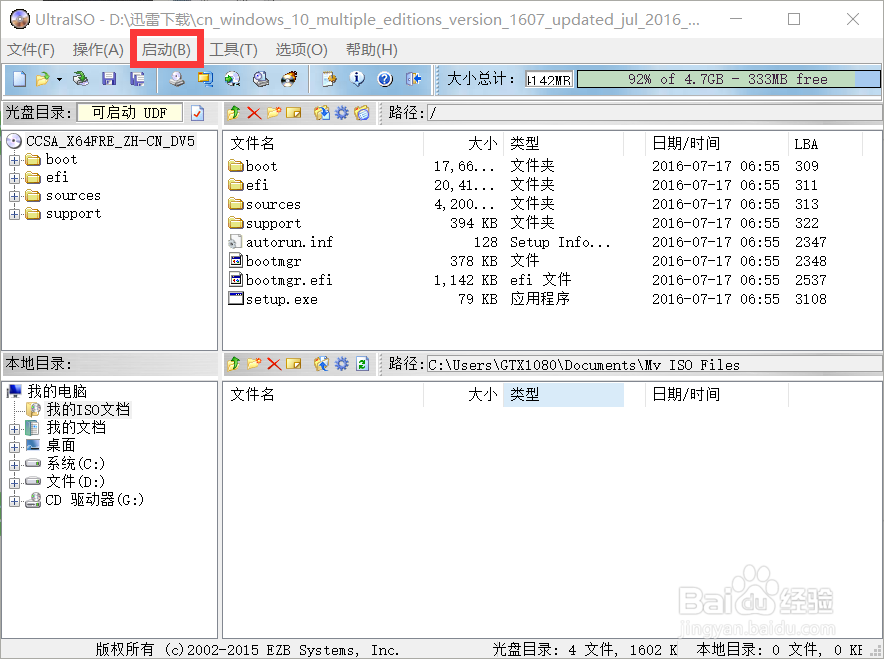
Task: Sort disc files by LBA column header
Action: (x=825, y=144)
